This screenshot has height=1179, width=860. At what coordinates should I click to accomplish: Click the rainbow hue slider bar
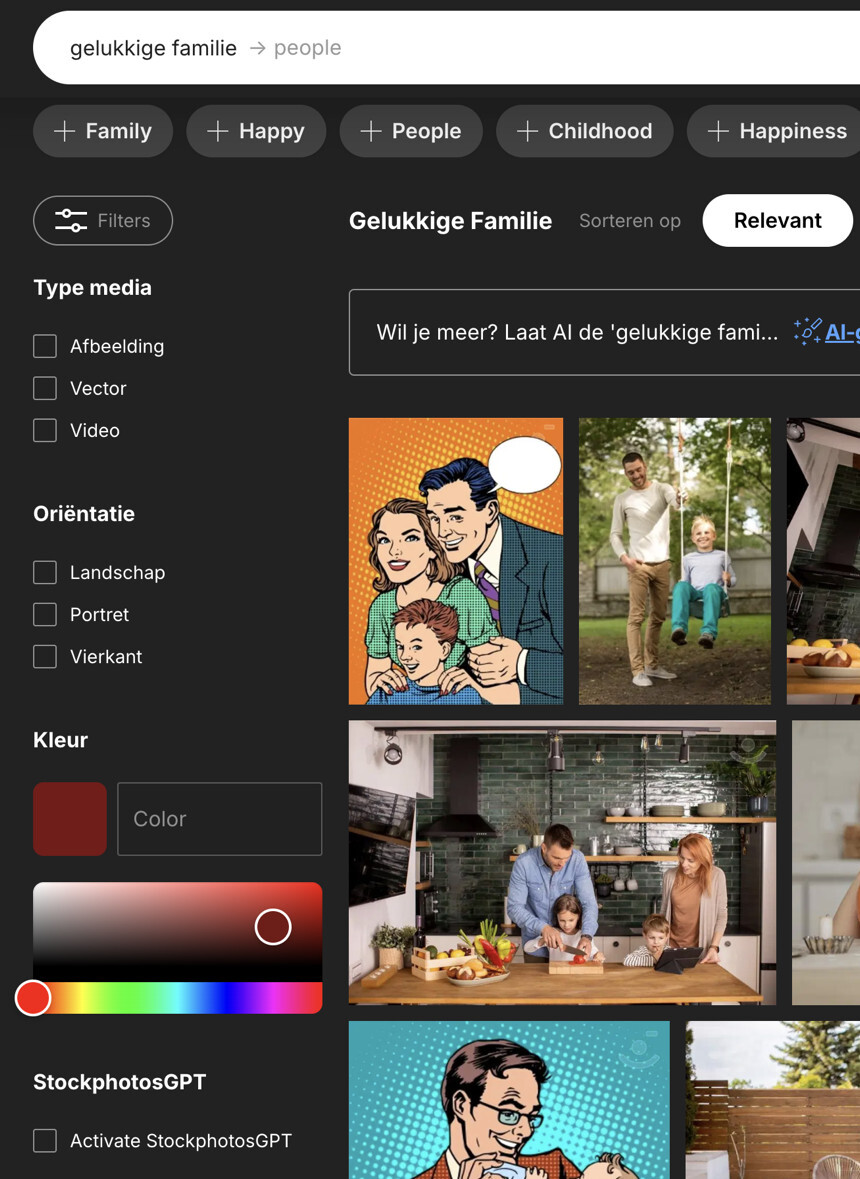[178, 998]
